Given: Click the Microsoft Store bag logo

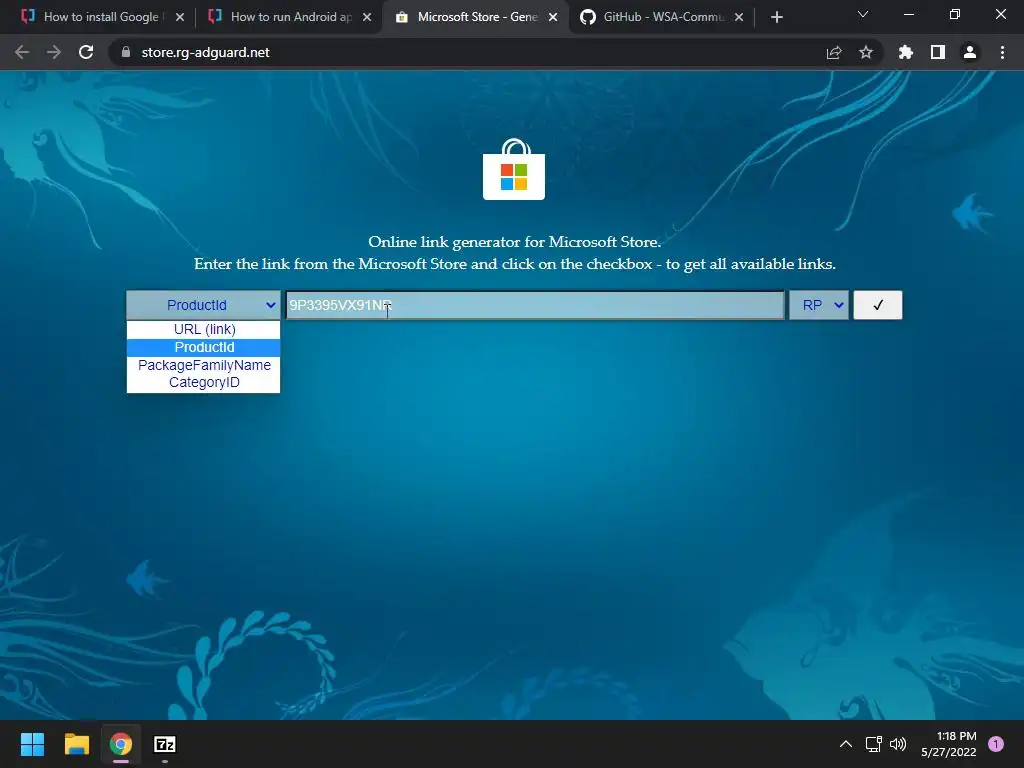Looking at the screenshot, I should (x=514, y=169).
